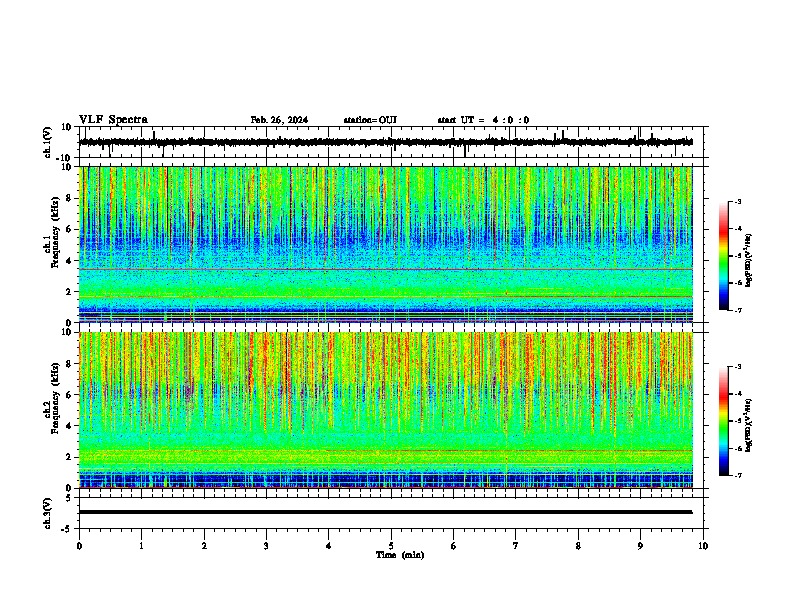This screenshot has width=792, height=612.
Task: Click the "start UT = 4 : 0 : 0" text
Action: point(483,120)
